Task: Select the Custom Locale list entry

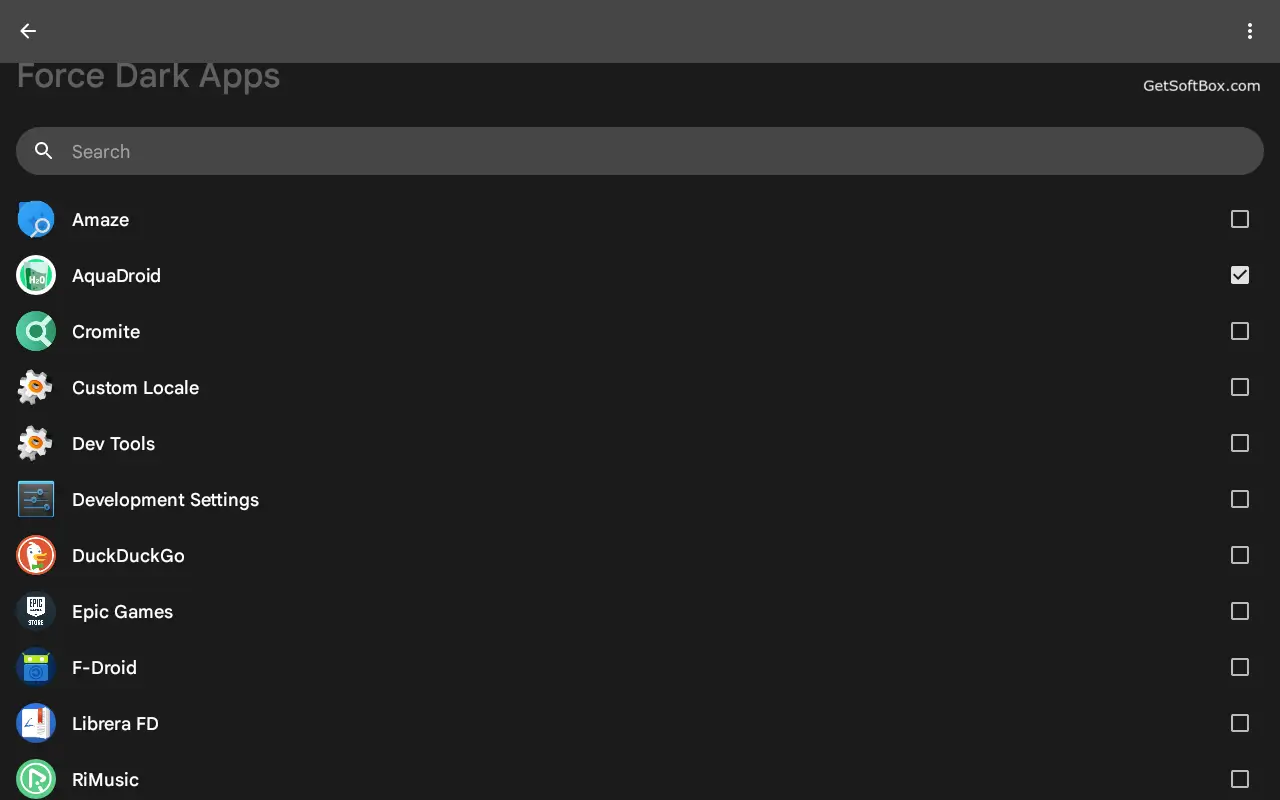Action: pyautogui.click(x=135, y=388)
